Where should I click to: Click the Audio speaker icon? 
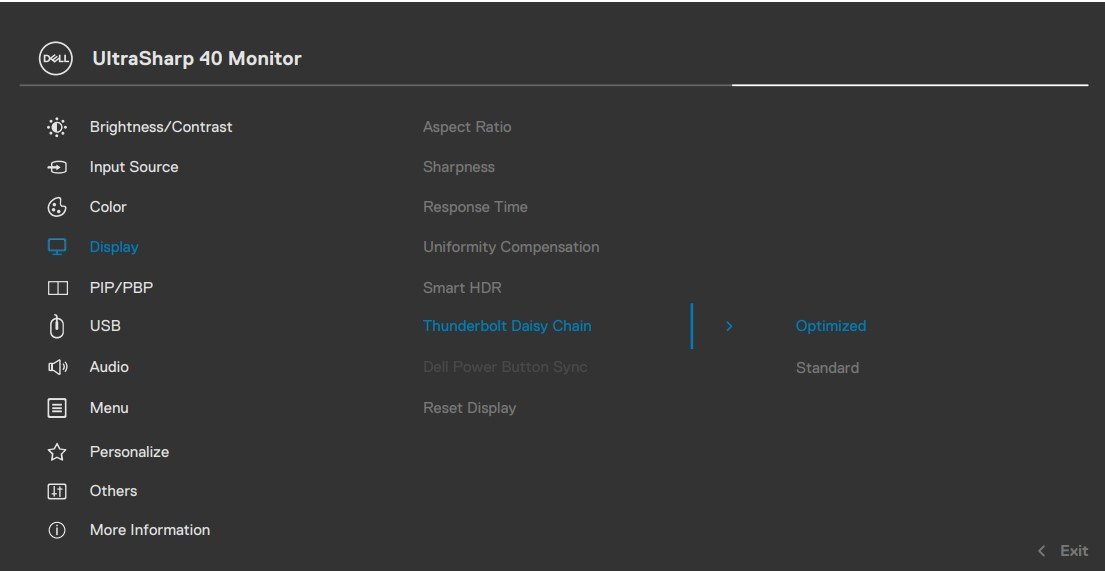pyautogui.click(x=57, y=367)
